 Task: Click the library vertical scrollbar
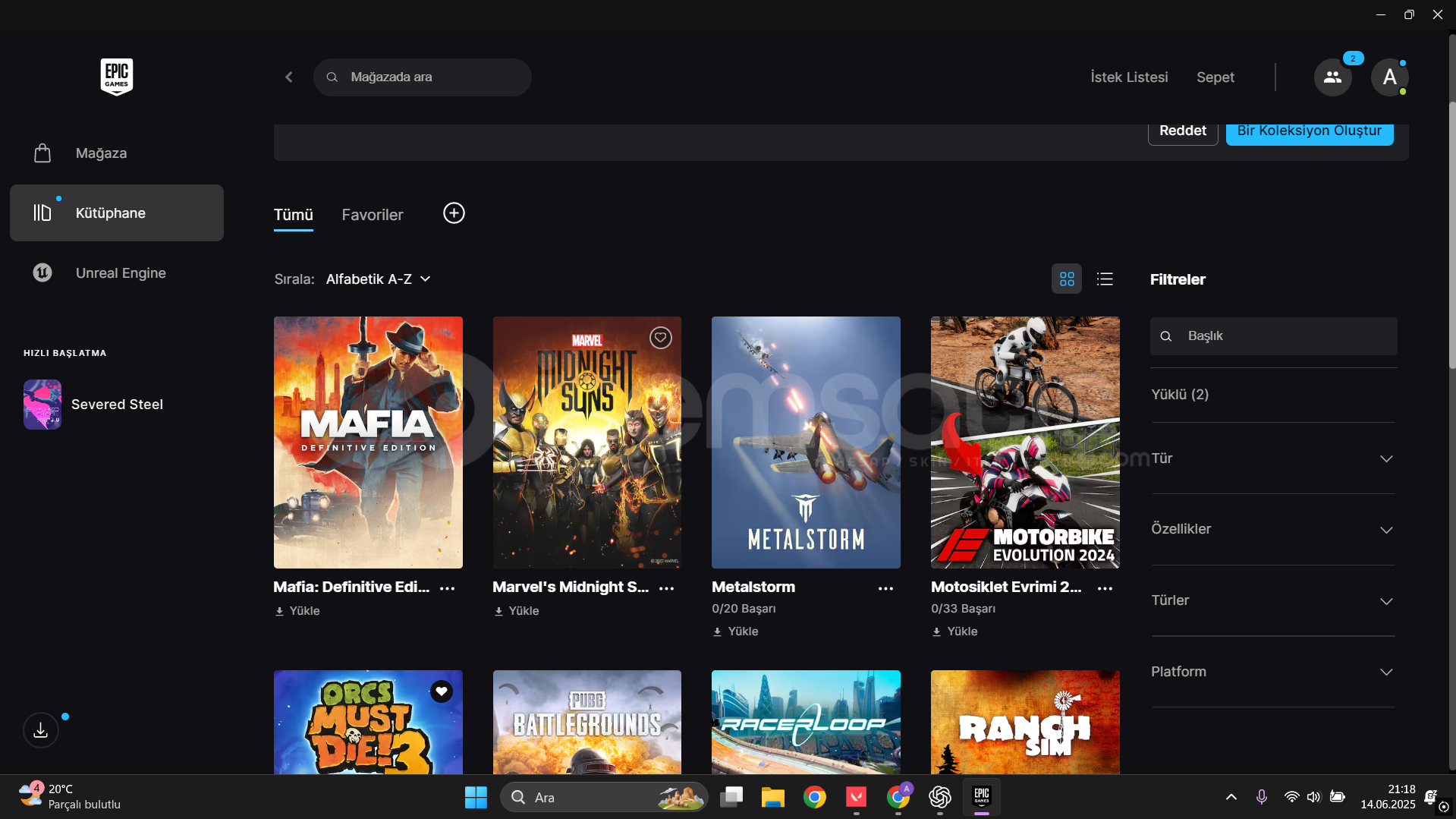[1451, 235]
